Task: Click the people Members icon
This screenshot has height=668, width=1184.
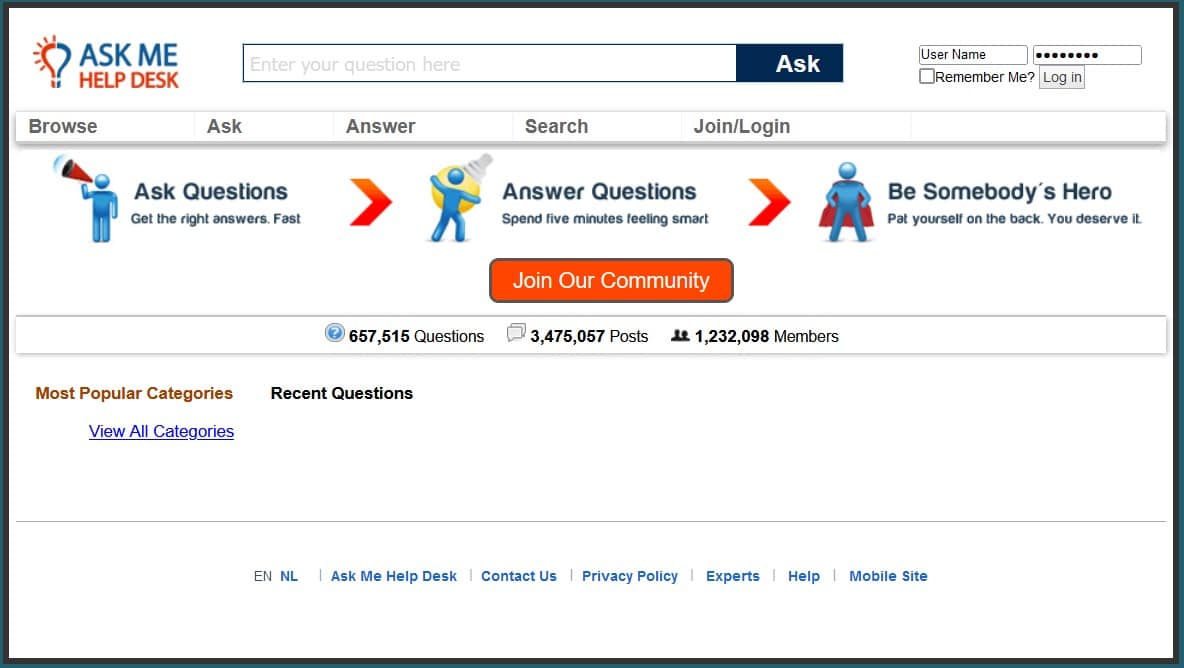Action: (x=680, y=335)
